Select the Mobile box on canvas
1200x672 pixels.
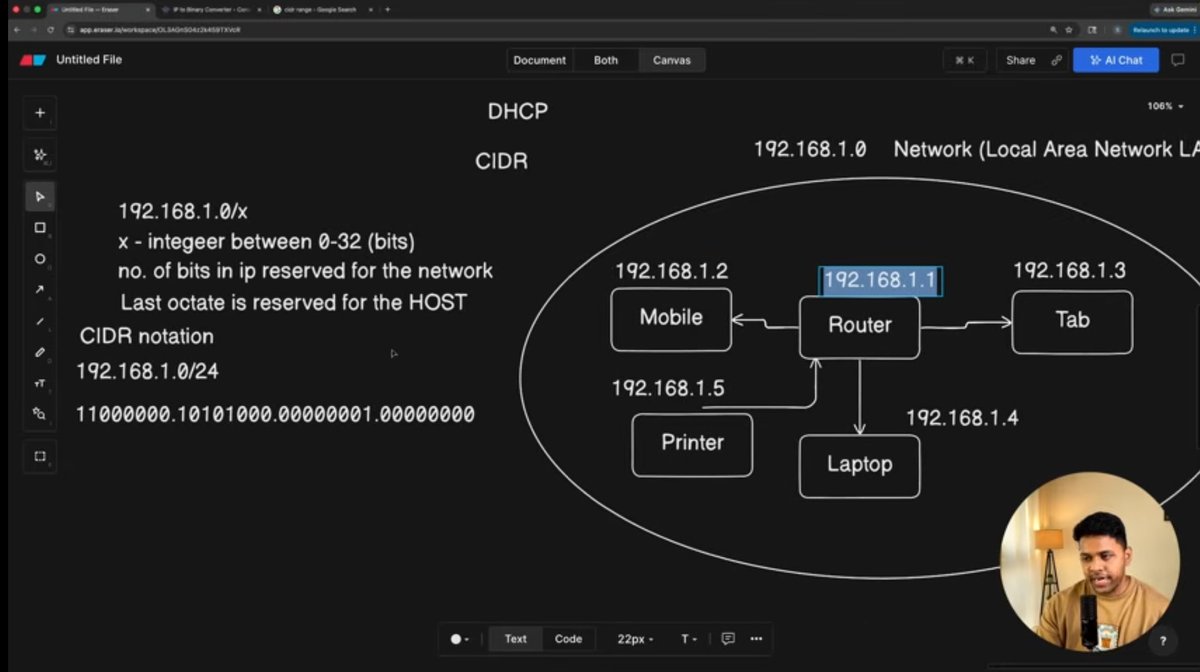[x=671, y=319]
